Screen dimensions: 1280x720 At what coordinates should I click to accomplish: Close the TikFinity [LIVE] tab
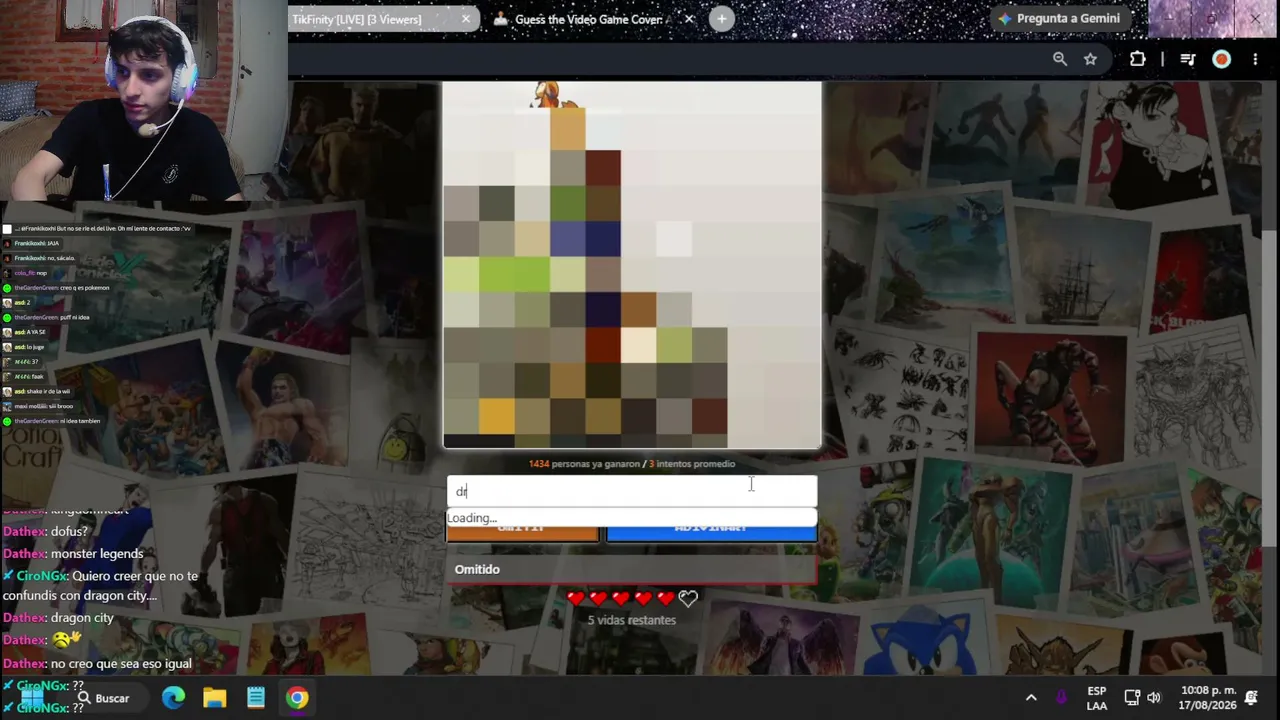[x=466, y=19]
